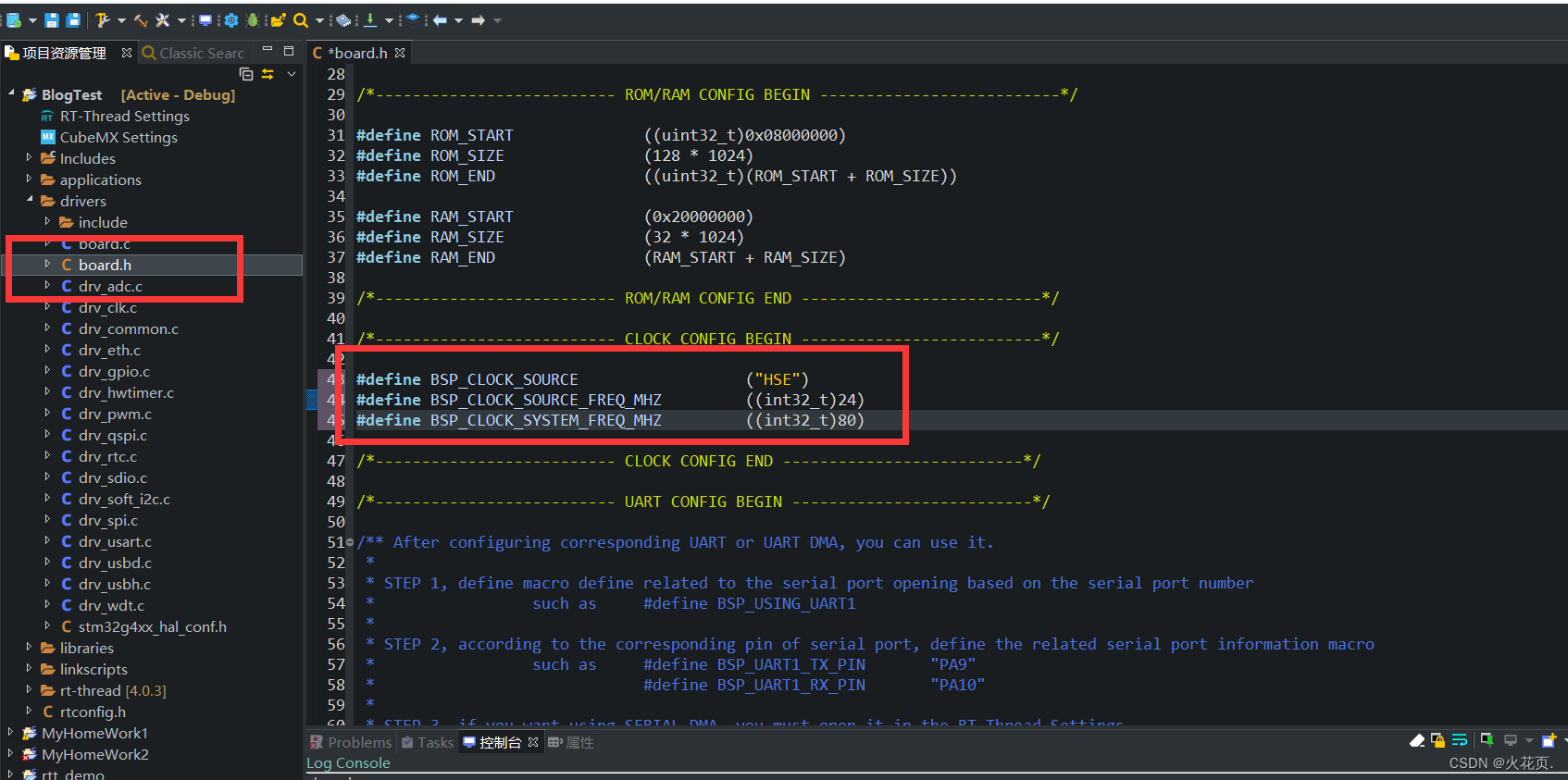Screen dimensions: 1568x780
Task: Click the green download arrow icon
Action: tap(370, 20)
